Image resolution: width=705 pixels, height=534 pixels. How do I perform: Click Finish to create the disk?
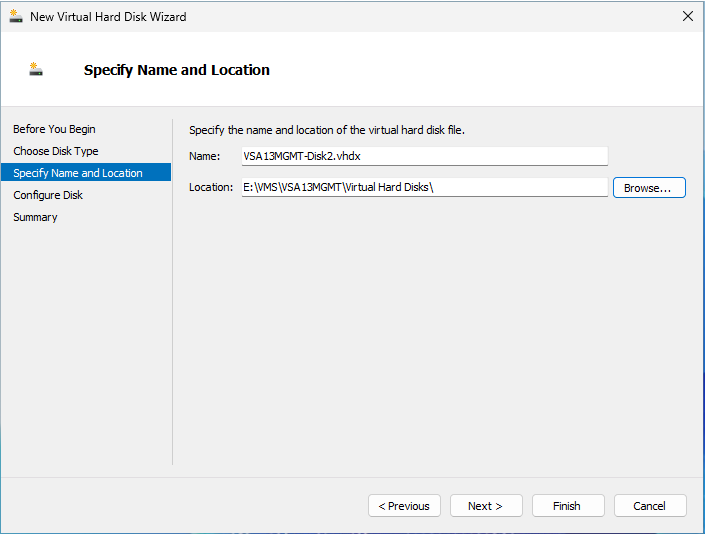567,506
